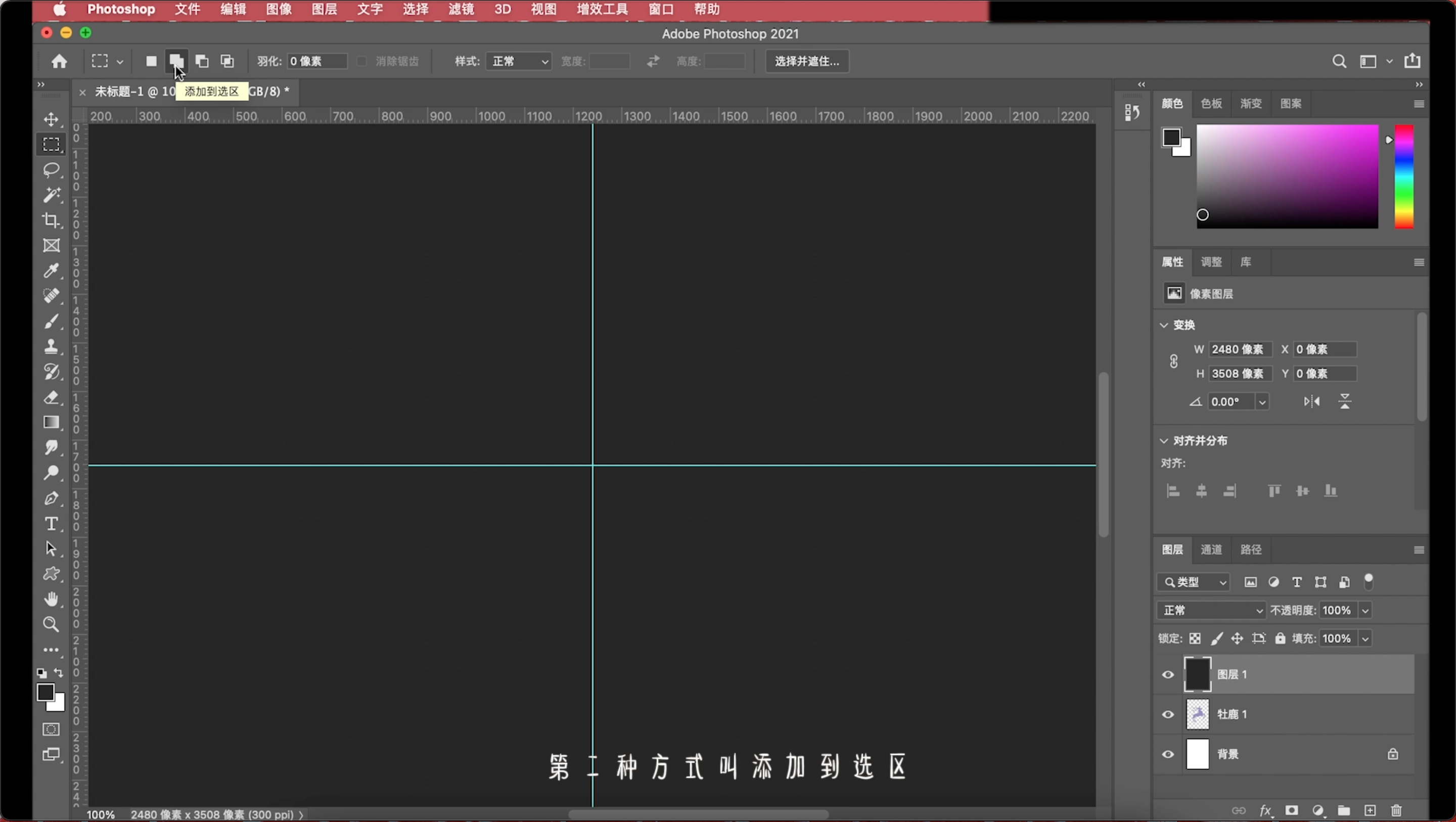Select the Brush tool

point(52,321)
